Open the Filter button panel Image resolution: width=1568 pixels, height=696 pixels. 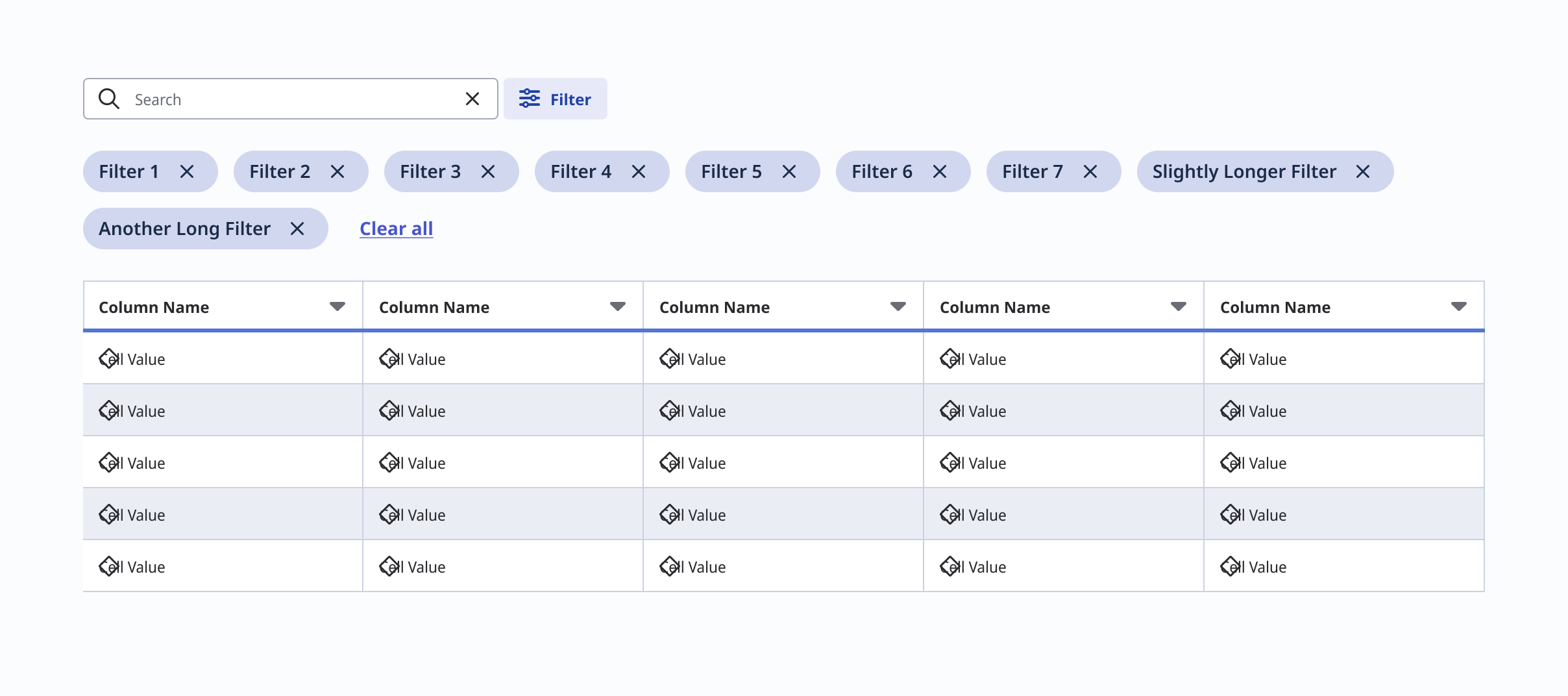(556, 99)
